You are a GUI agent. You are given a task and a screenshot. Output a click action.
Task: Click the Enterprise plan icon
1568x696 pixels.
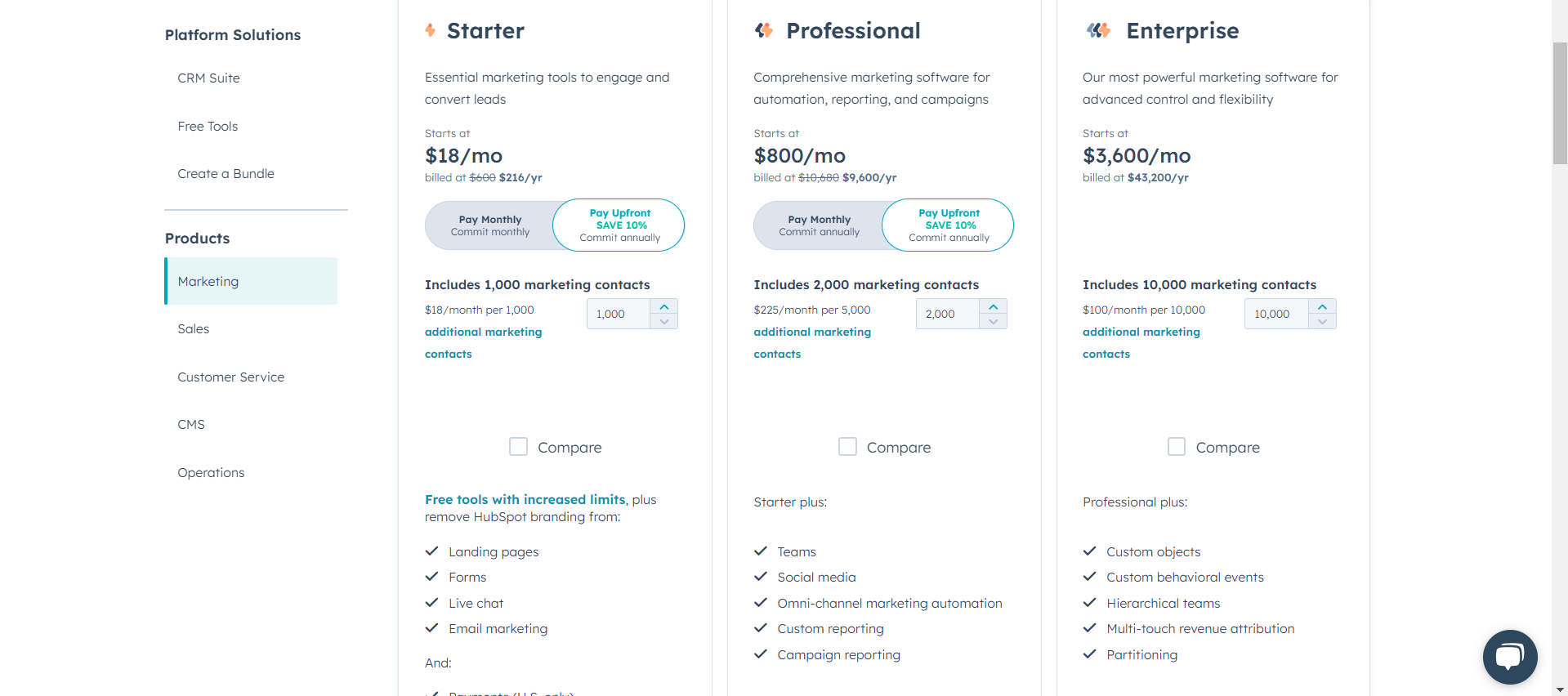point(1098,30)
